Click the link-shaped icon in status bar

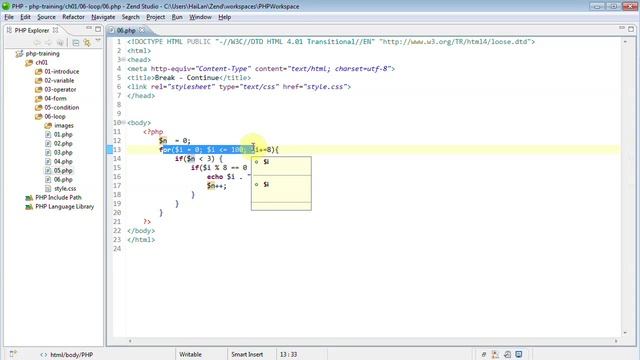(x=484, y=354)
